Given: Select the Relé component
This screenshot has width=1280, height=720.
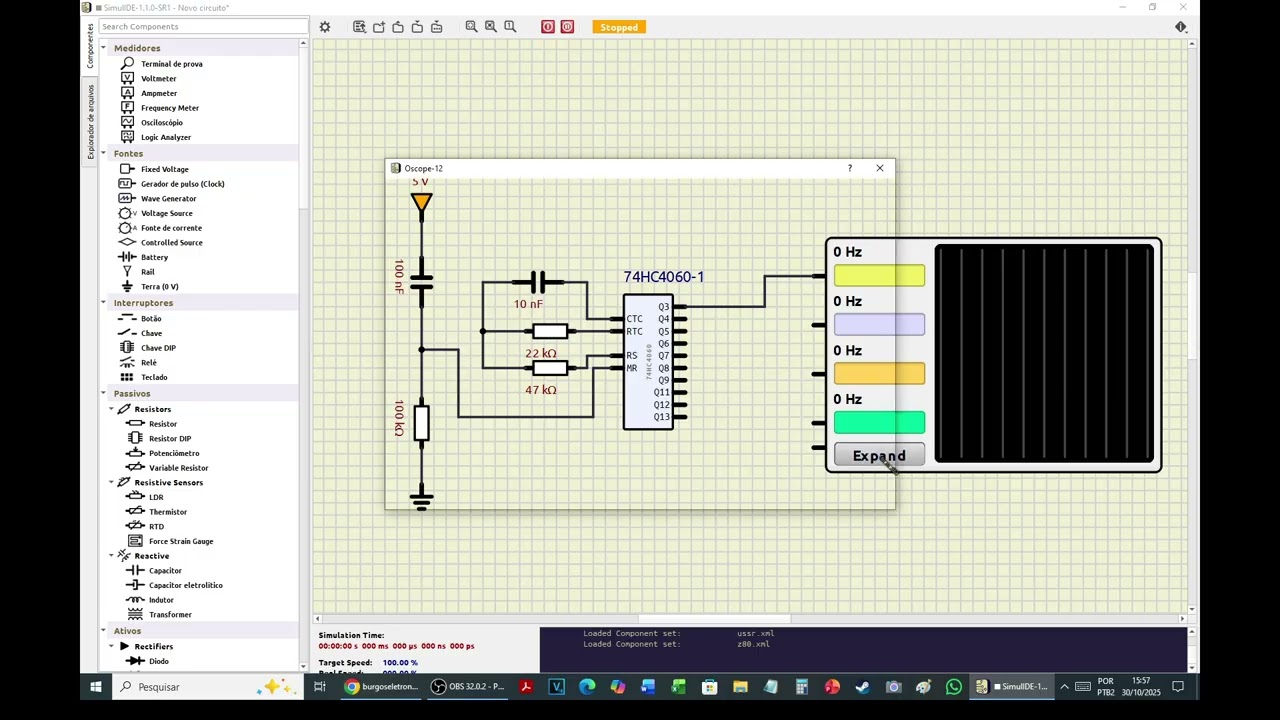Looking at the screenshot, I should click(148, 363).
